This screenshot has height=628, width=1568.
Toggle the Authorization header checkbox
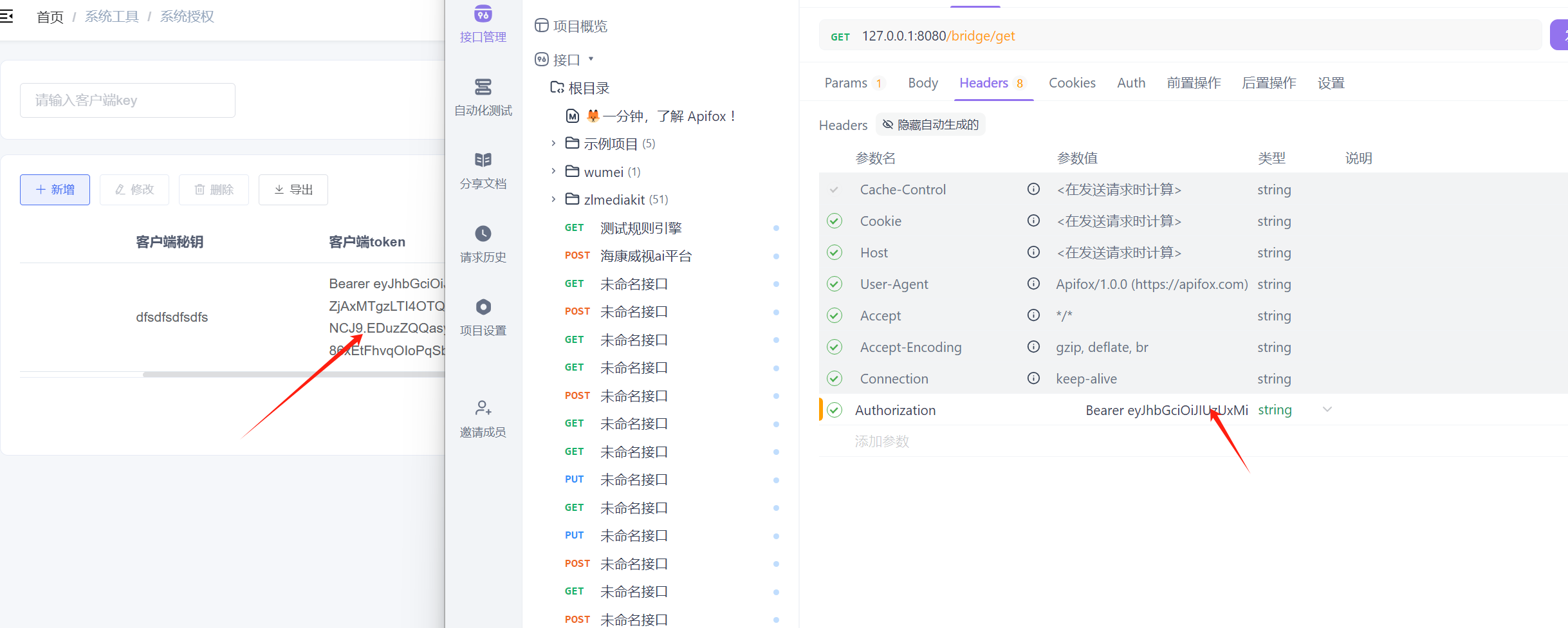(x=835, y=411)
